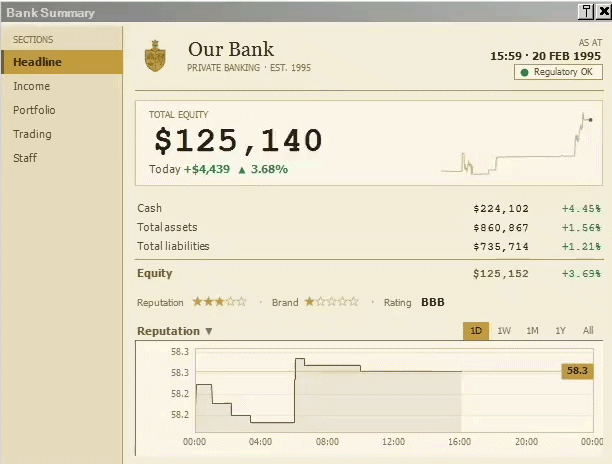Pin the Bank Summary window
The height and width of the screenshot is (464, 612).
[586, 12]
